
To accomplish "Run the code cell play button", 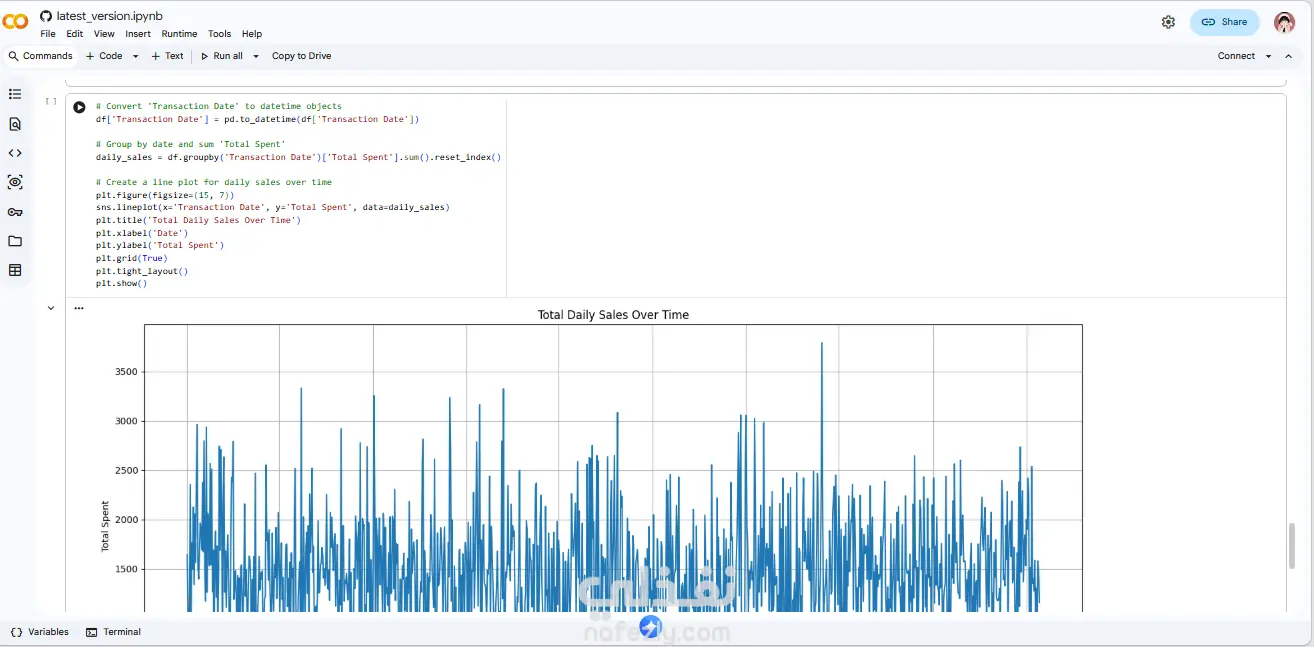I will (x=79, y=107).
